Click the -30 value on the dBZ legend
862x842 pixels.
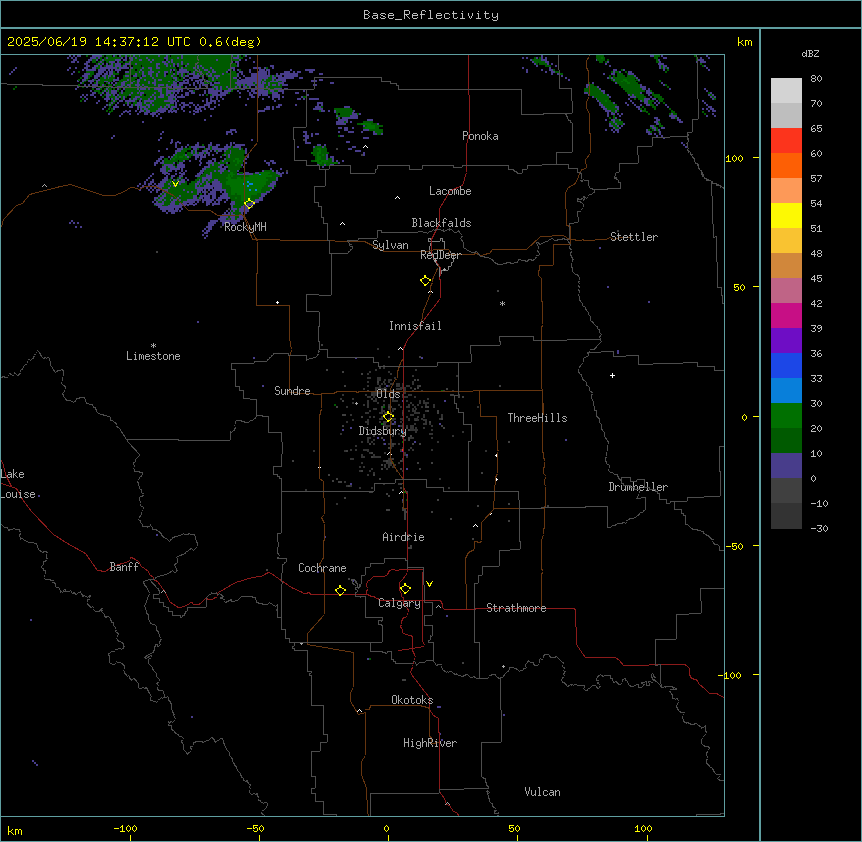[819, 528]
